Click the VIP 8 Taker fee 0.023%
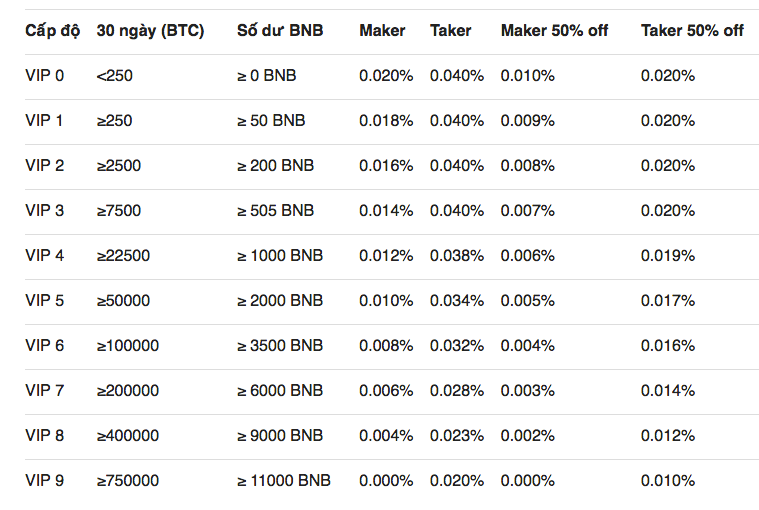Image resolution: width=759 pixels, height=510 pixels. tap(457, 436)
